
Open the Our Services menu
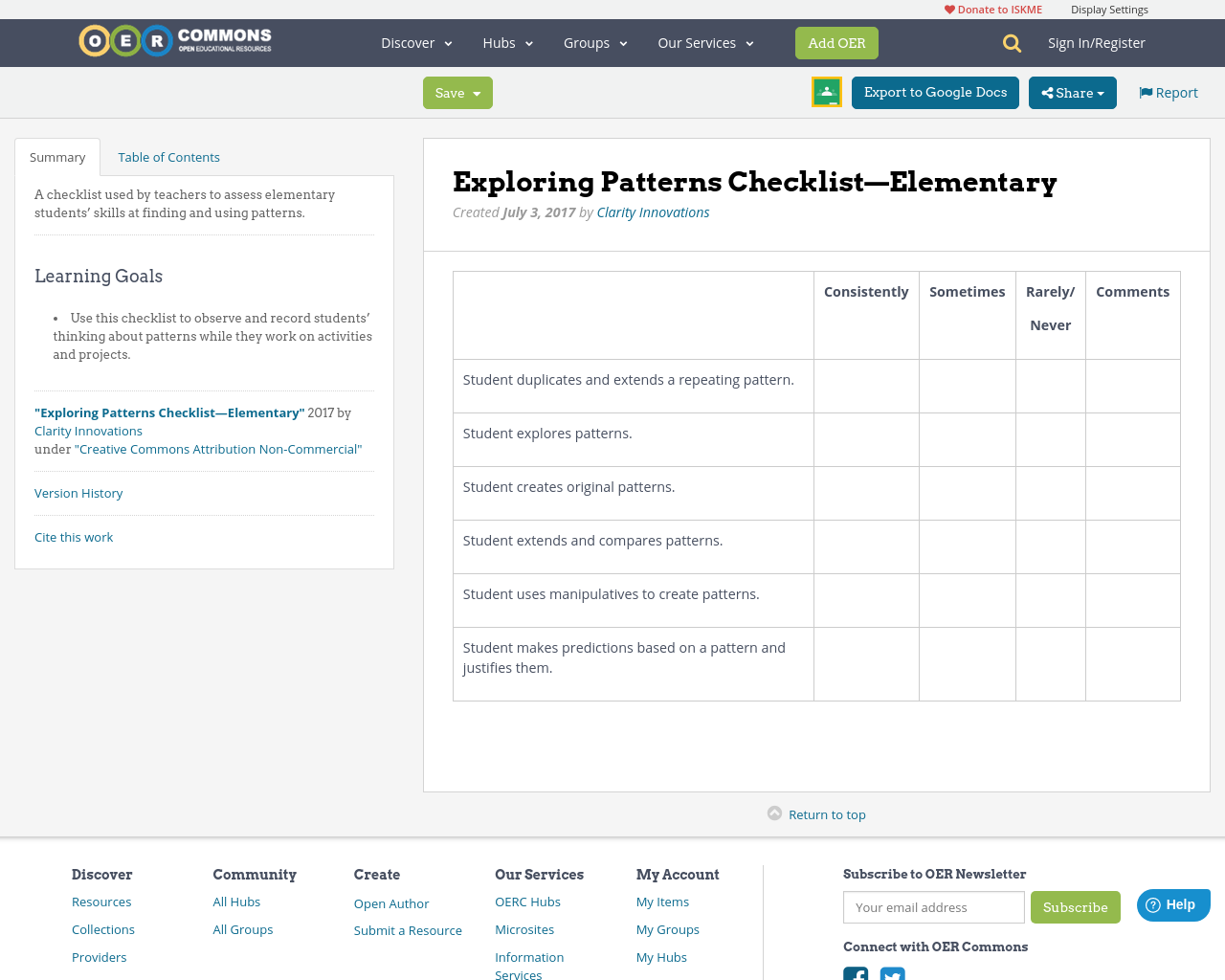(x=704, y=42)
